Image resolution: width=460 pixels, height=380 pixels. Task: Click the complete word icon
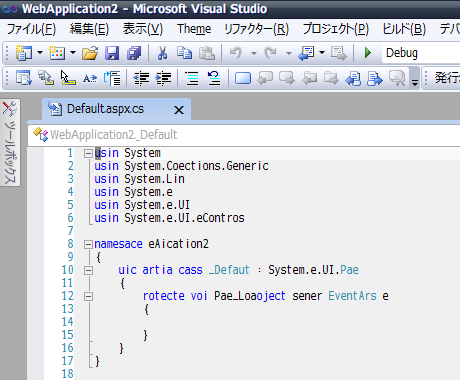click(x=90, y=79)
